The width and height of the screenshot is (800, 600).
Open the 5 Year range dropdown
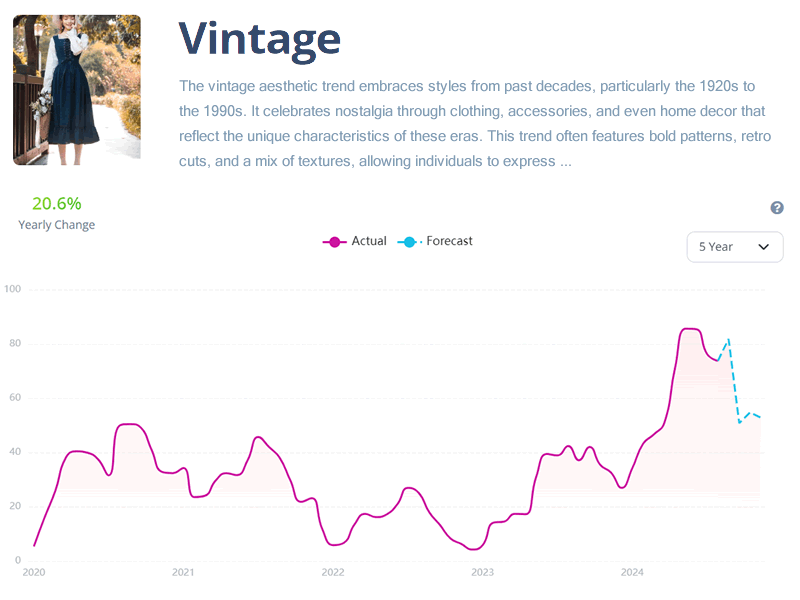point(735,247)
